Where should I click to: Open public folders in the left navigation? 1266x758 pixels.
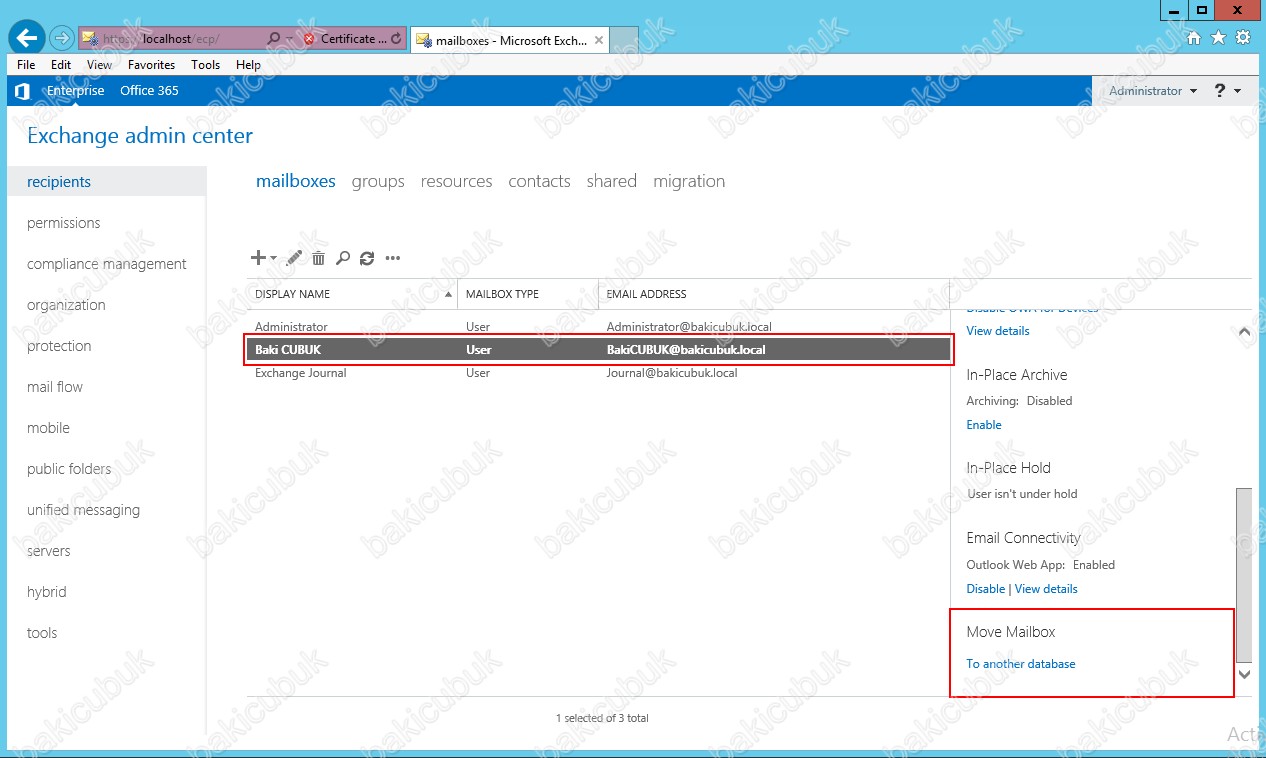[x=69, y=469]
